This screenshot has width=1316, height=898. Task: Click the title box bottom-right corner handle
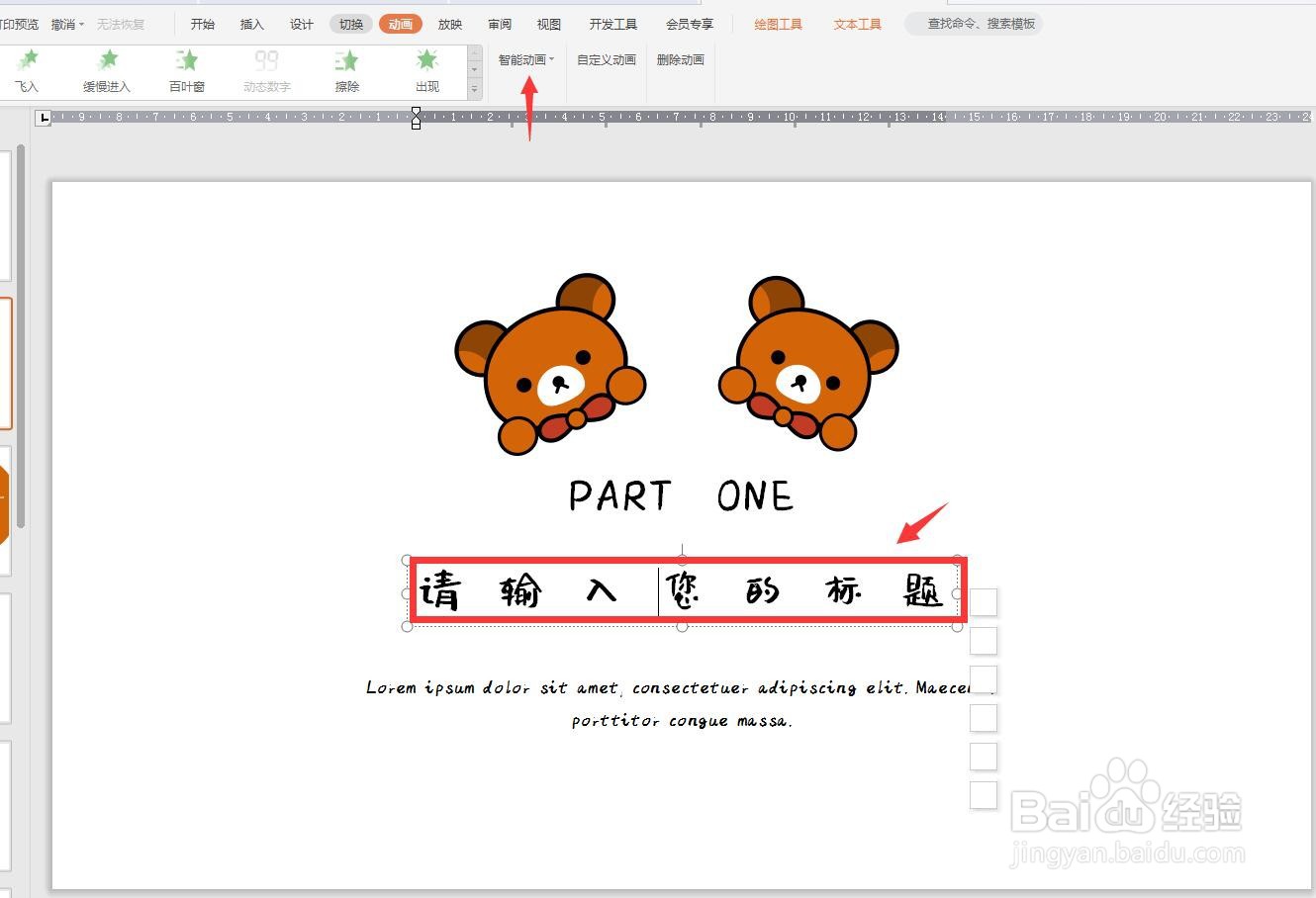tap(957, 626)
